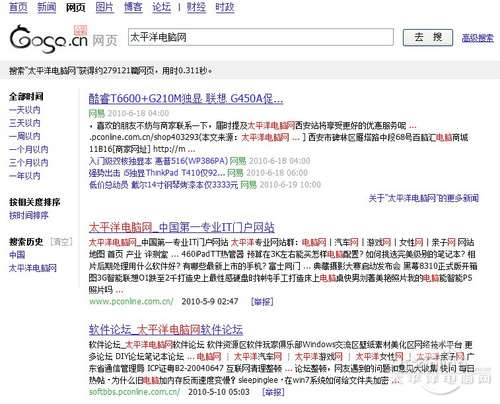This screenshot has height=404, width=500.
Task: Select 全部时间 filter
Action: click(x=26, y=97)
